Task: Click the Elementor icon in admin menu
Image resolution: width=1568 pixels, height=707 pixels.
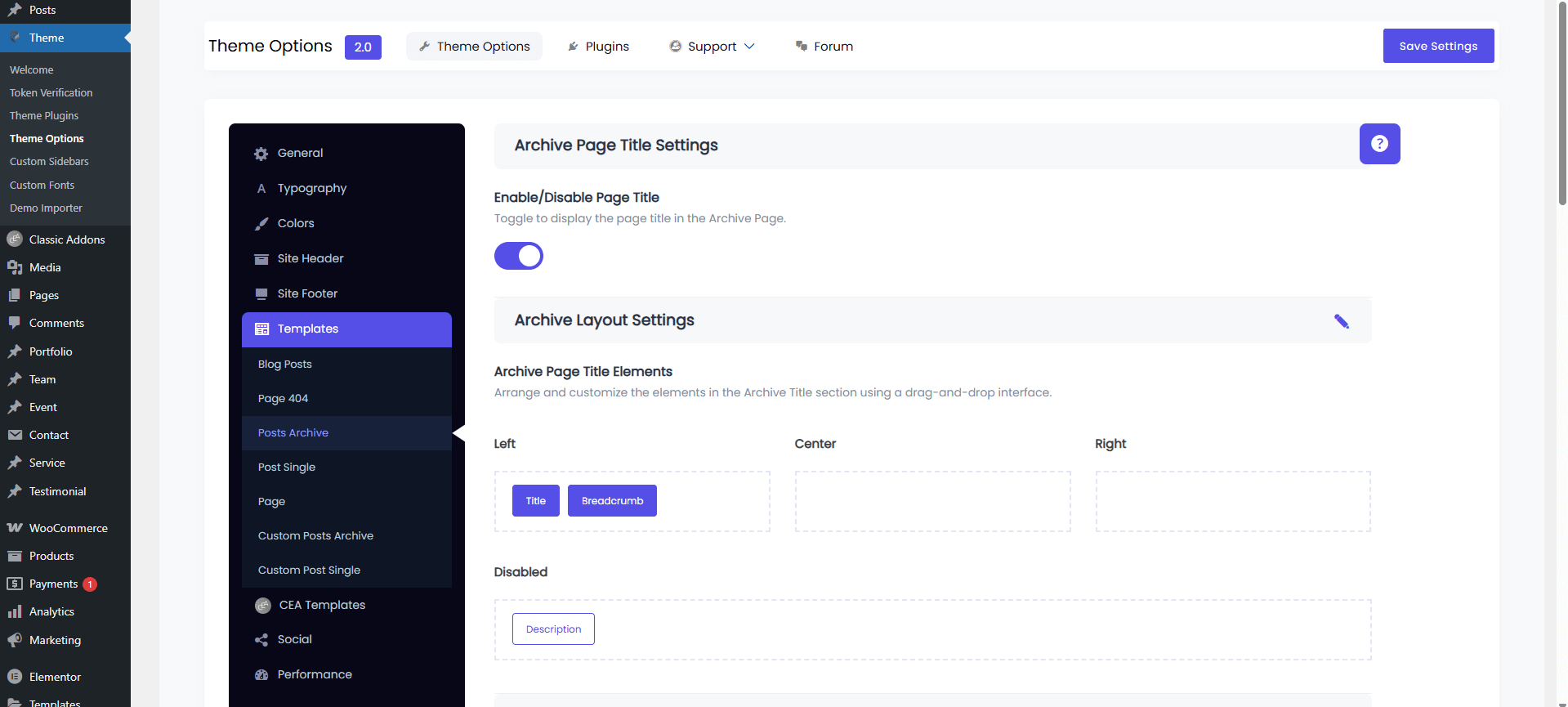Action: 15,677
